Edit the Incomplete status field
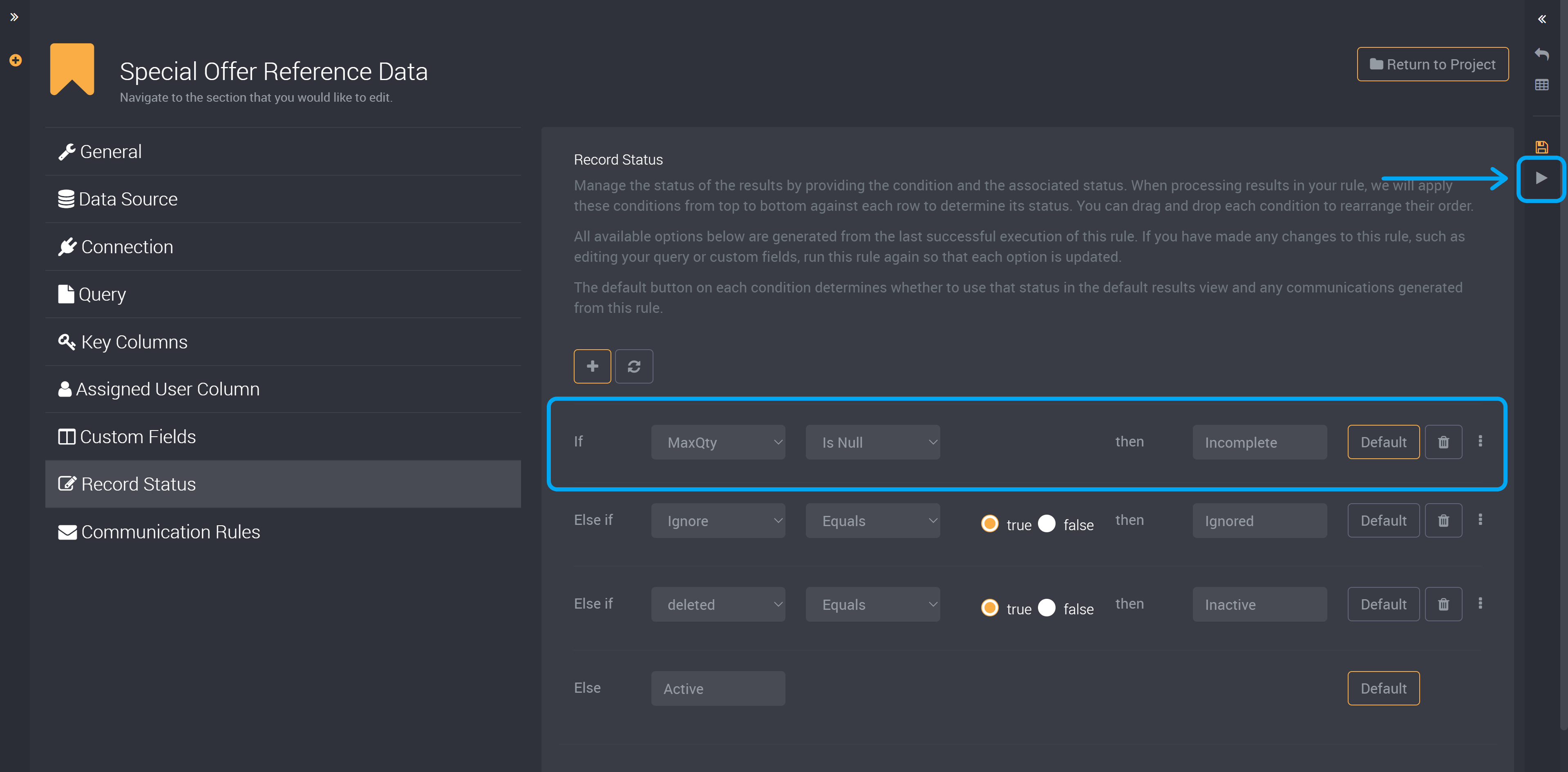 [x=1259, y=442]
